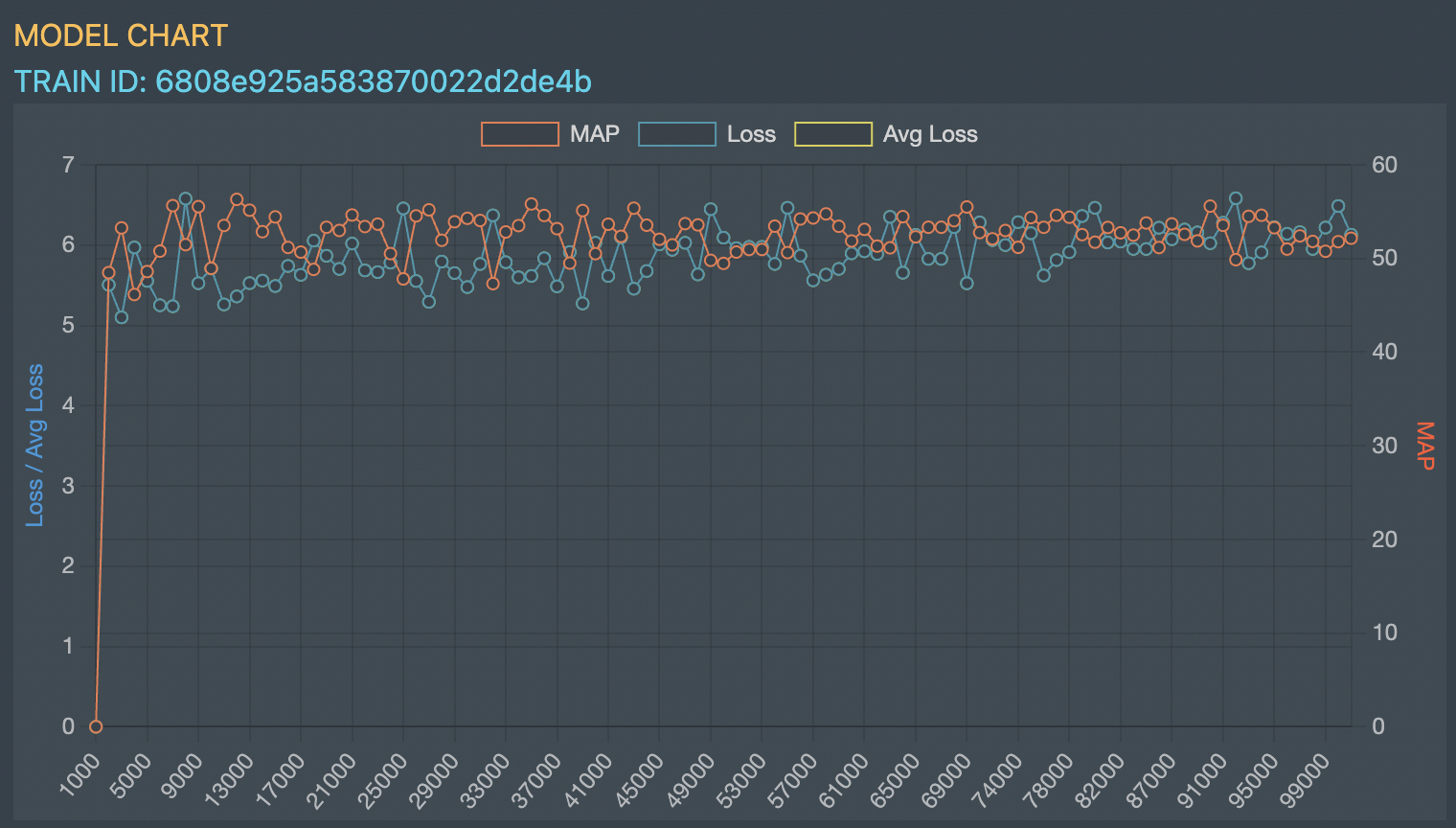Click the highest MAP marker near 13000 steps
The image size is (1456, 828).
[x=237, y=197]
